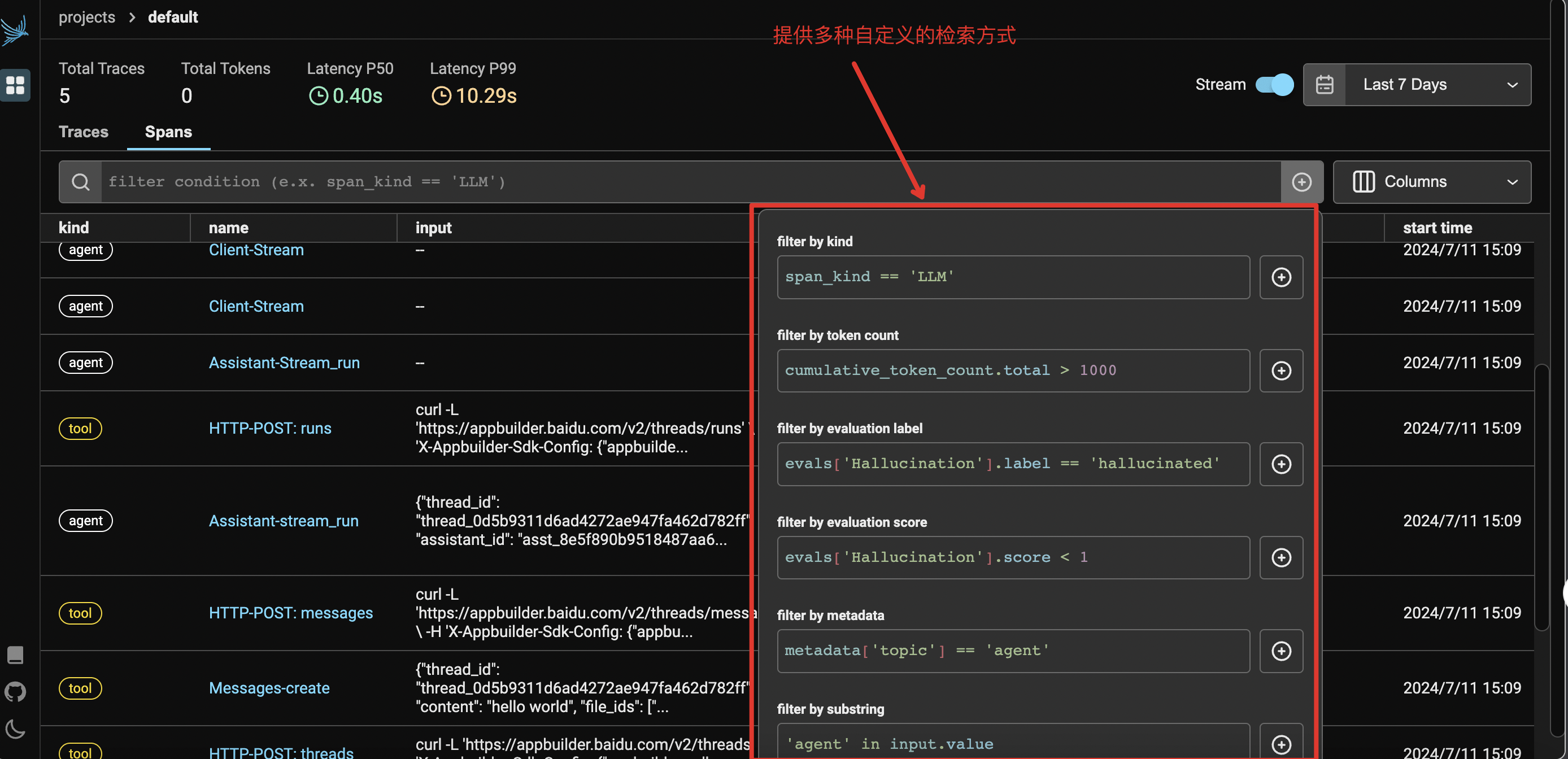
Task: Click the add filter condition icon
Action: [x=1302, y=182]
